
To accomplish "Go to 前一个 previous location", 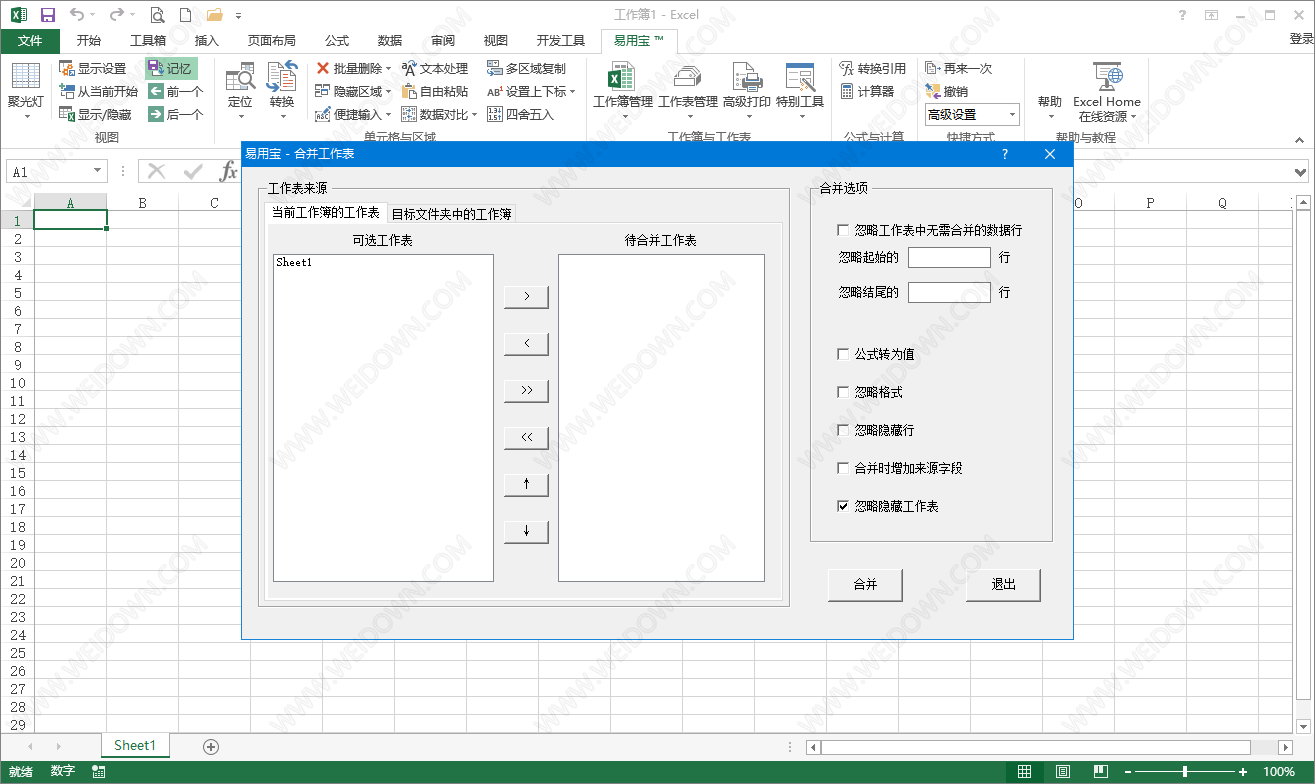I will (x=175, y=91).
